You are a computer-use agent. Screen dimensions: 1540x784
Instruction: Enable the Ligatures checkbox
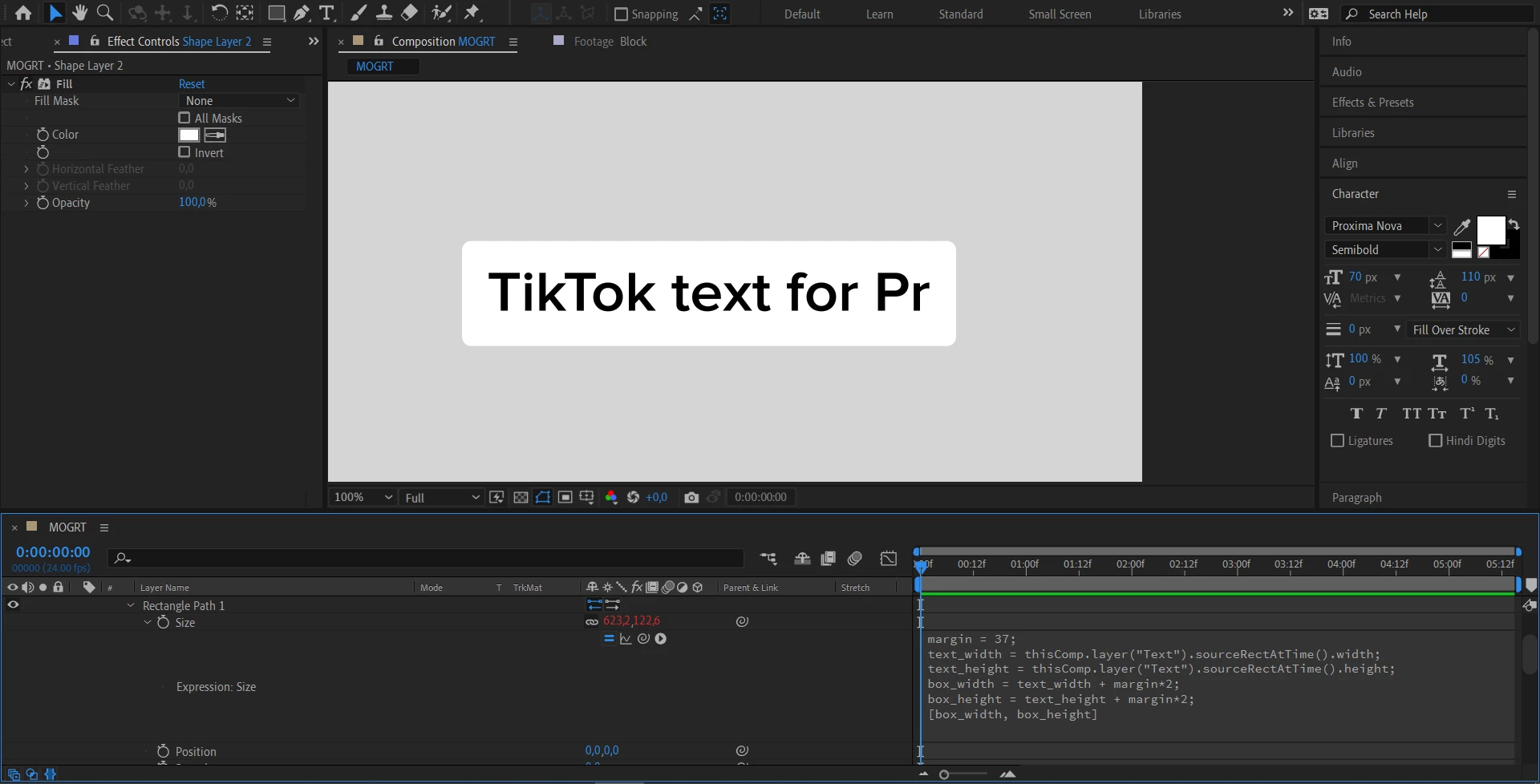coord(1337,441)
